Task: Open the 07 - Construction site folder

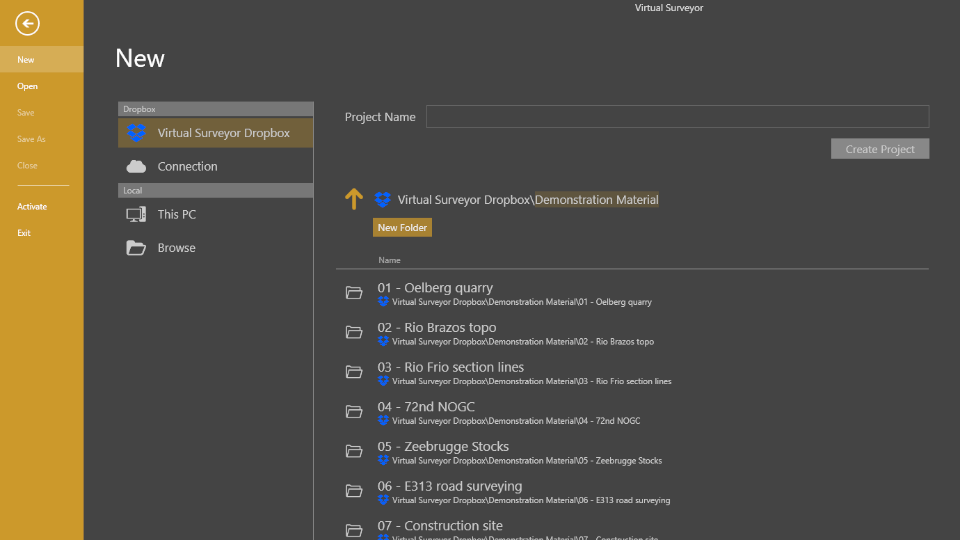Action: pyautogui.click(x=440, y=526)
